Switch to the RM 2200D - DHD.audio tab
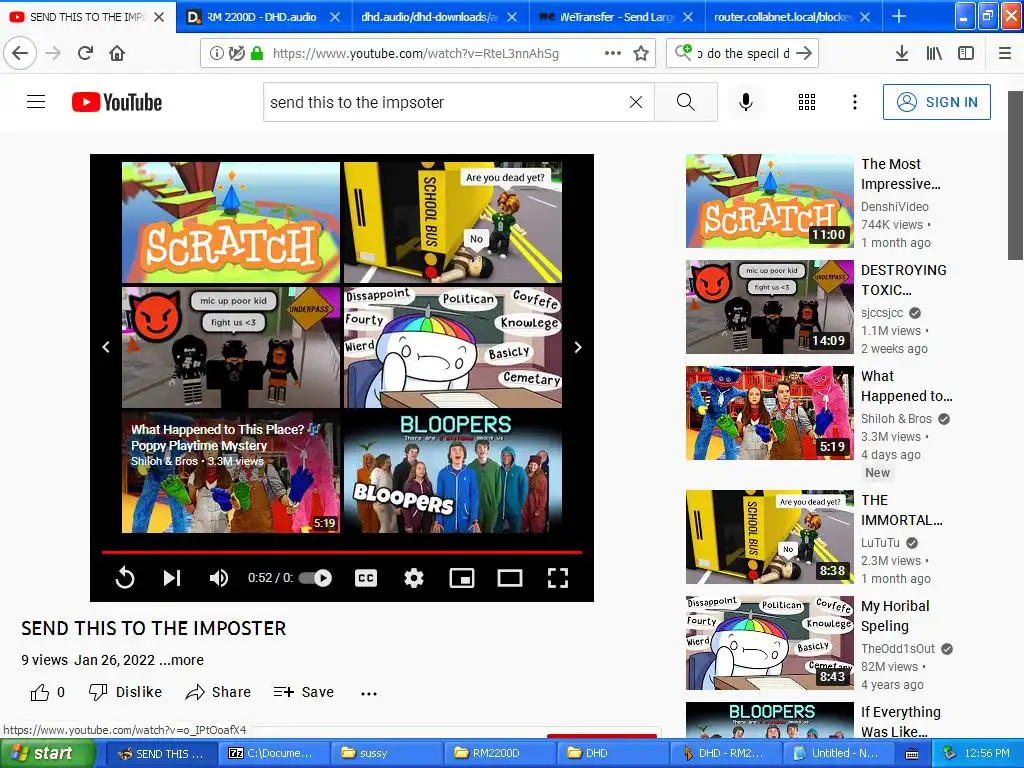This screenshot has width=1024, height=768. coord(262,17)
